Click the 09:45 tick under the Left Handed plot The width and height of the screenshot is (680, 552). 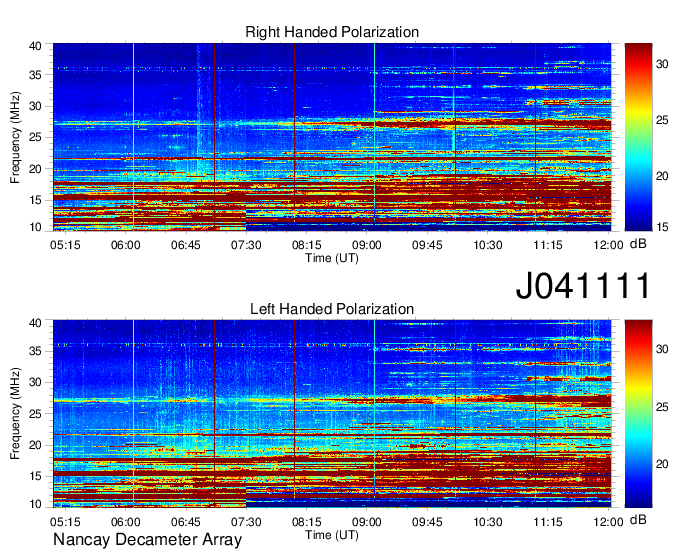pos(427,522)
